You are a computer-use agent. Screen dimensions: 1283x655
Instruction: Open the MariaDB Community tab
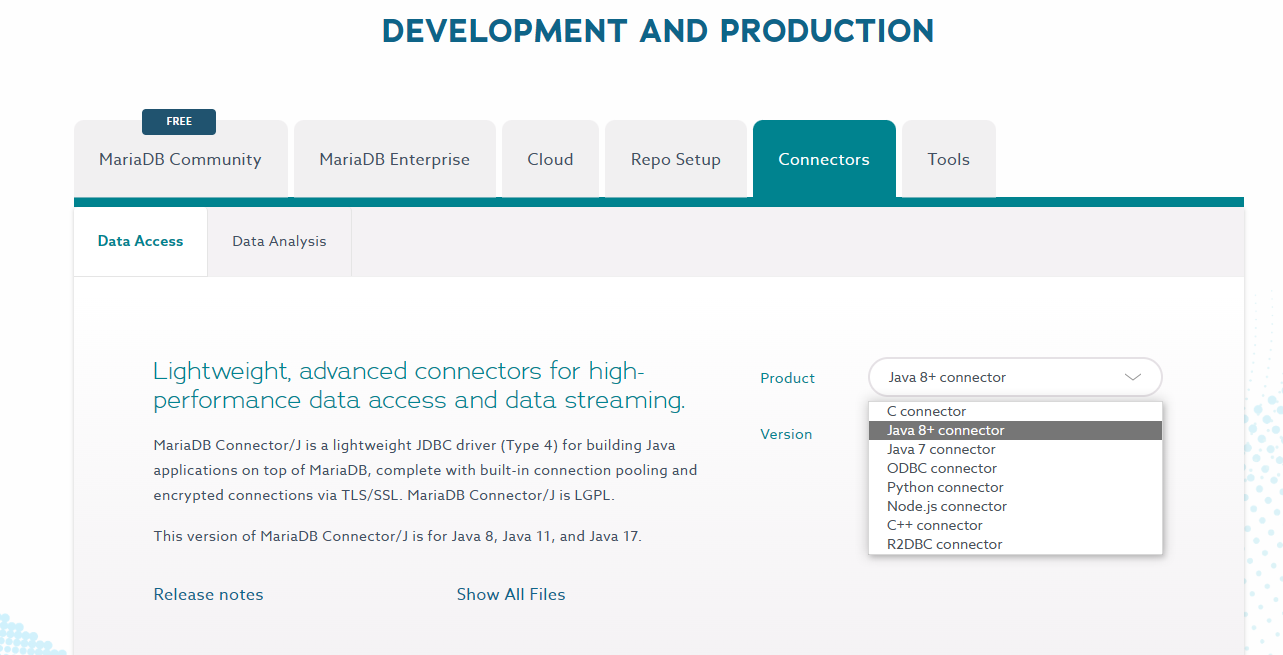[x=180, y=159]
